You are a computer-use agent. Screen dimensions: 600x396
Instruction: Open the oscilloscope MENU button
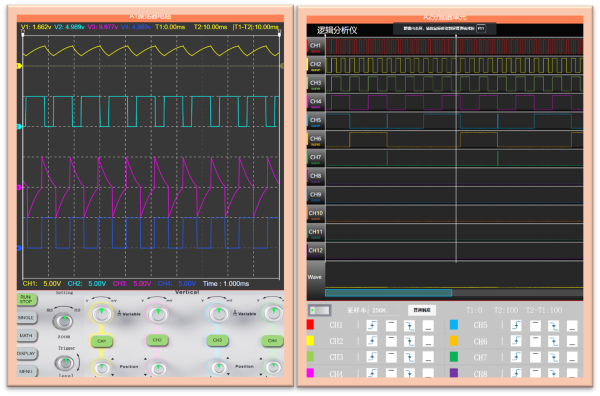26,371
